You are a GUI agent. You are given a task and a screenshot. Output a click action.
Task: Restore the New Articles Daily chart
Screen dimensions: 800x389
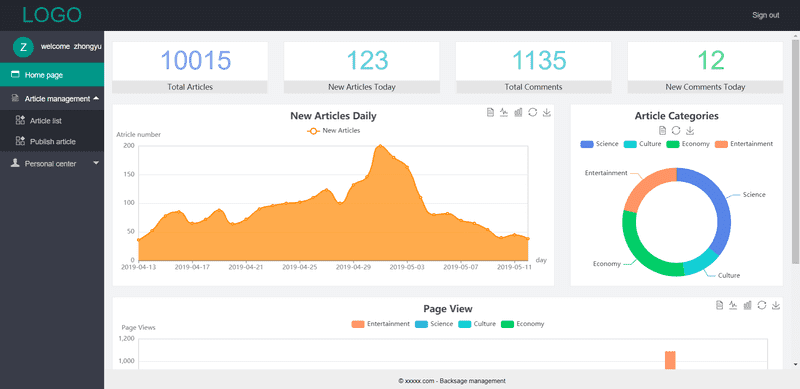(533, 112)
